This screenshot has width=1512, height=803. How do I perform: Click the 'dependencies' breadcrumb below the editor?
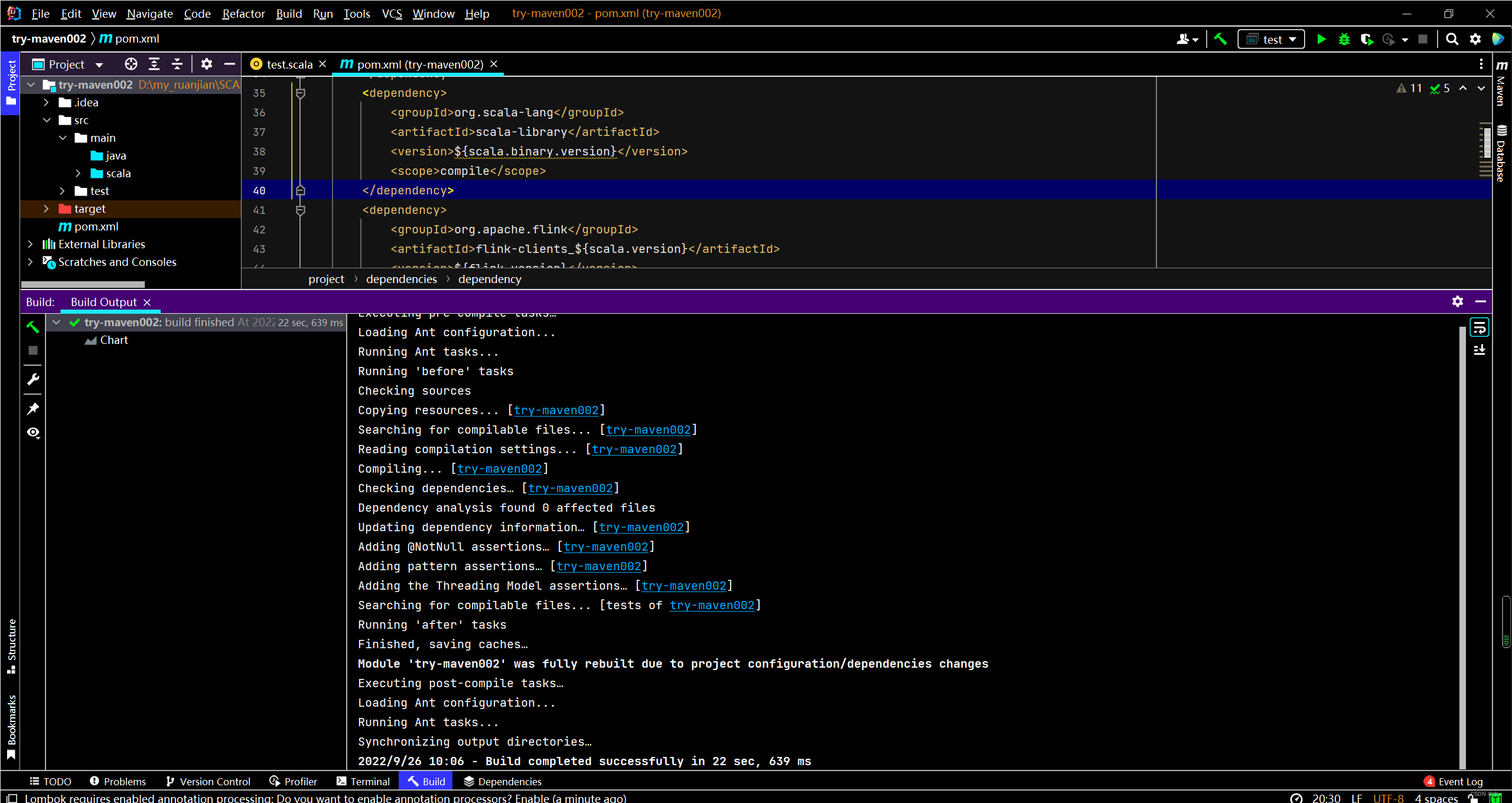click(x=401, y=278)
